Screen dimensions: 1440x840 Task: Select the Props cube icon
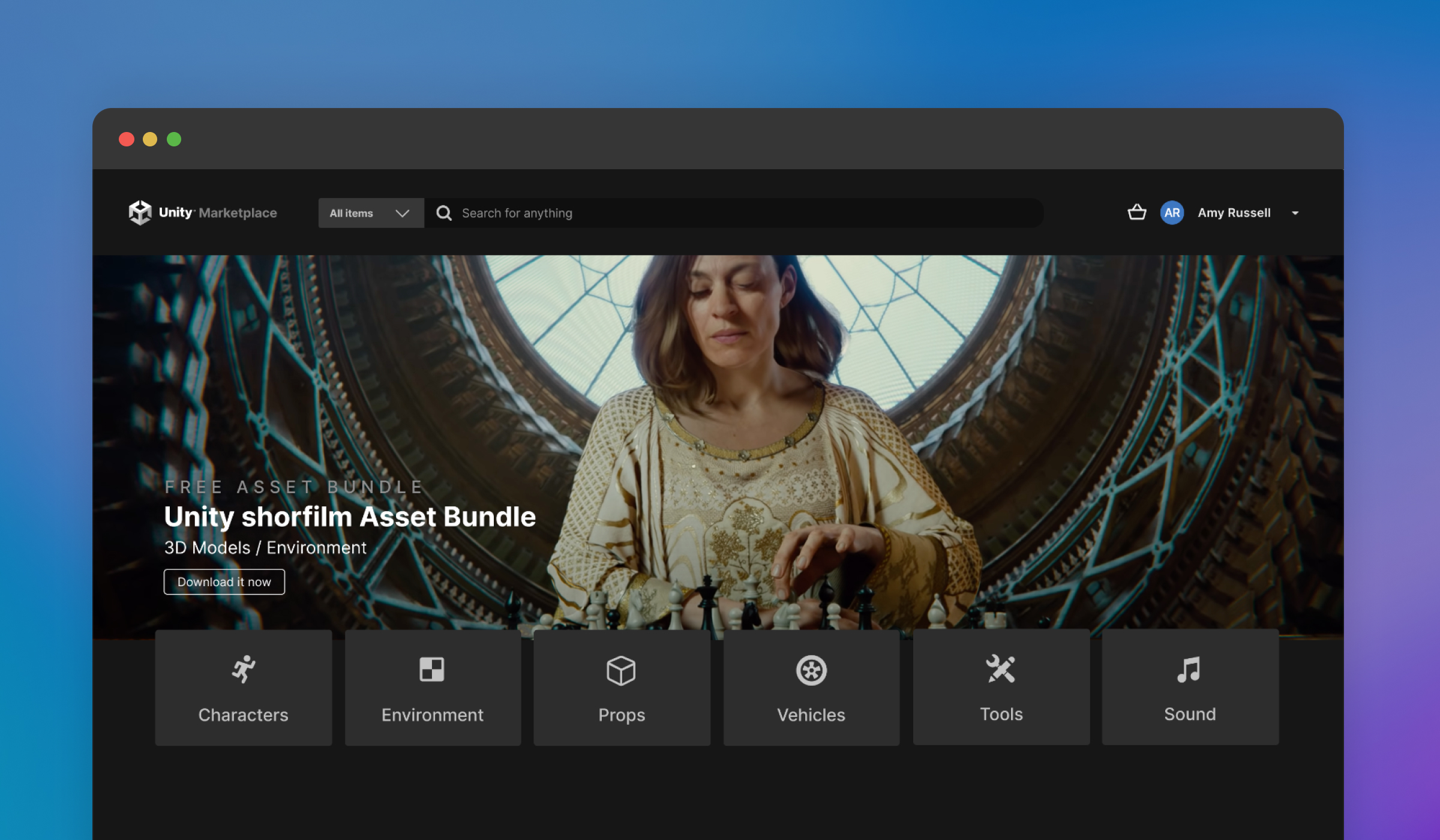click(x=621, y=671)
